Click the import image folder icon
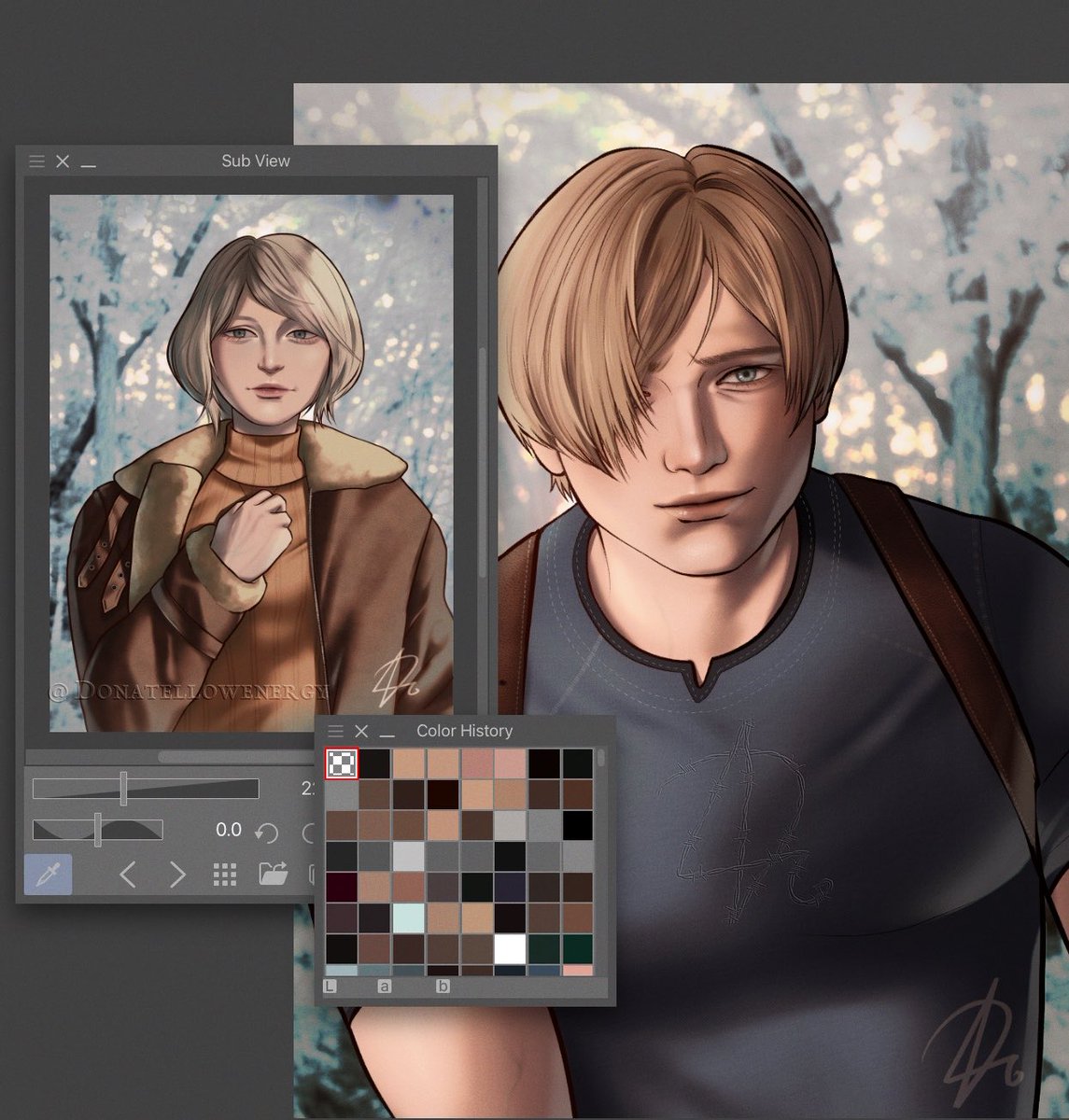 273,875
